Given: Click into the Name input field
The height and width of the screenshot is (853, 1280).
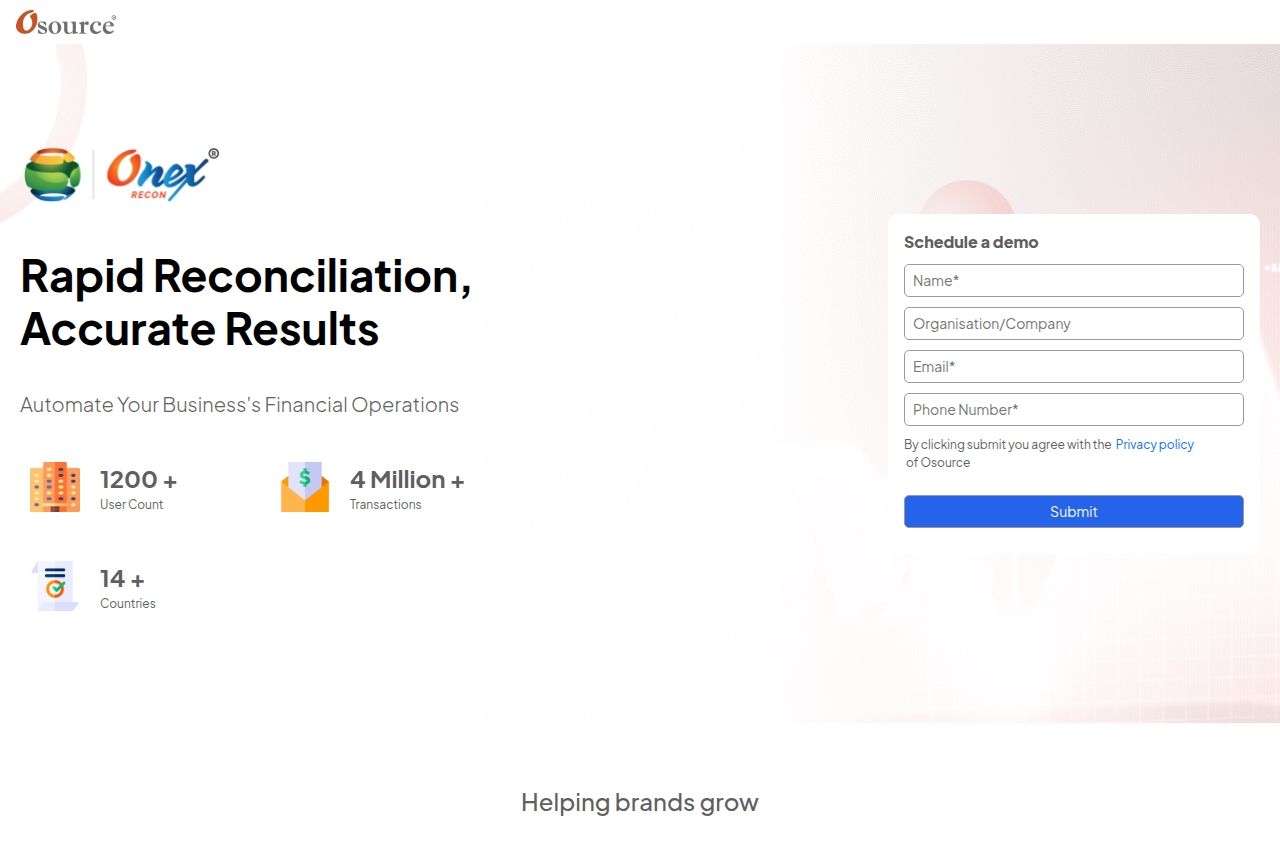Looking at the screenshot, I should click(1073, 280).
